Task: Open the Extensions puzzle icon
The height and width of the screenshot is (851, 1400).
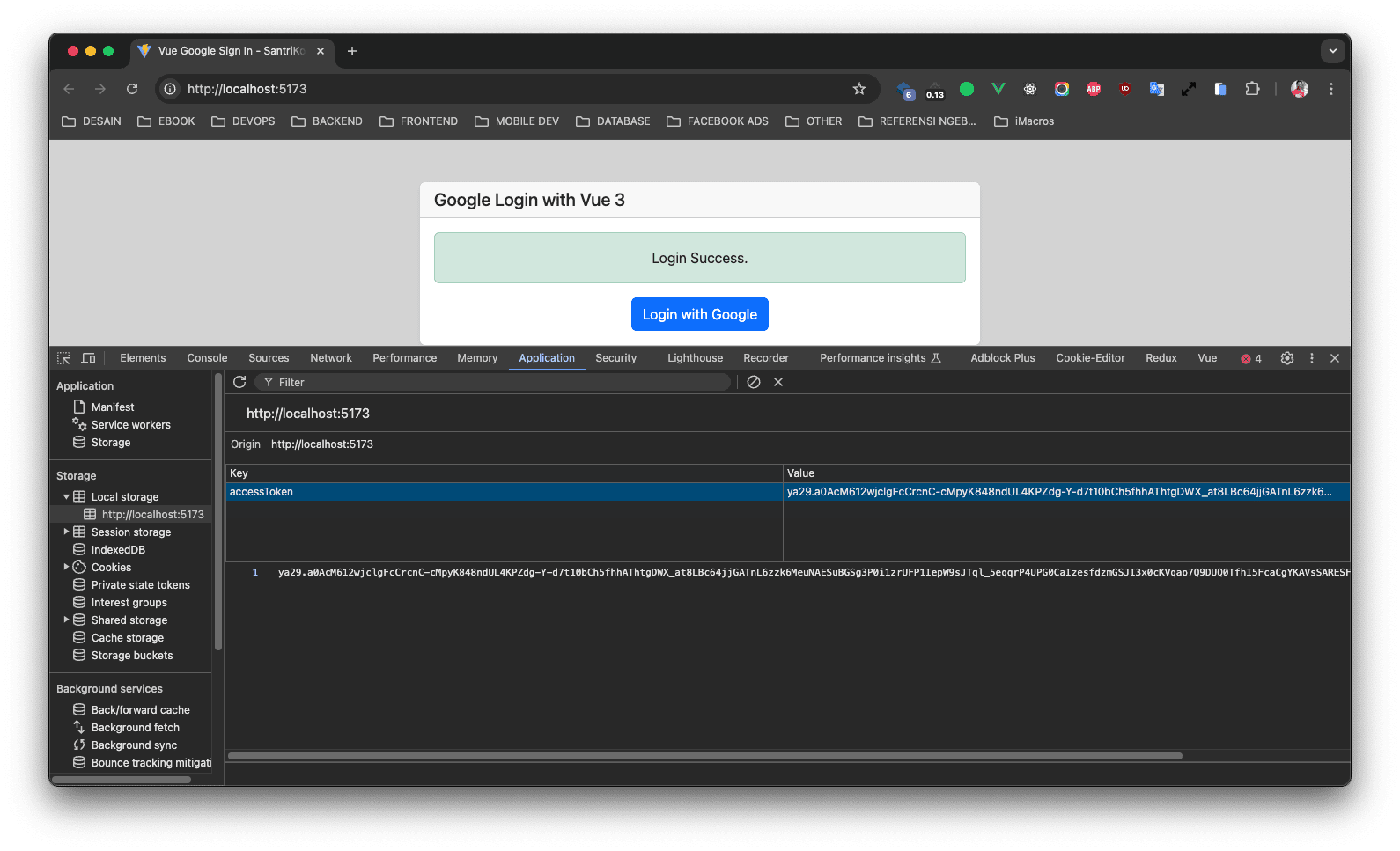Action: coord(1252,89)
